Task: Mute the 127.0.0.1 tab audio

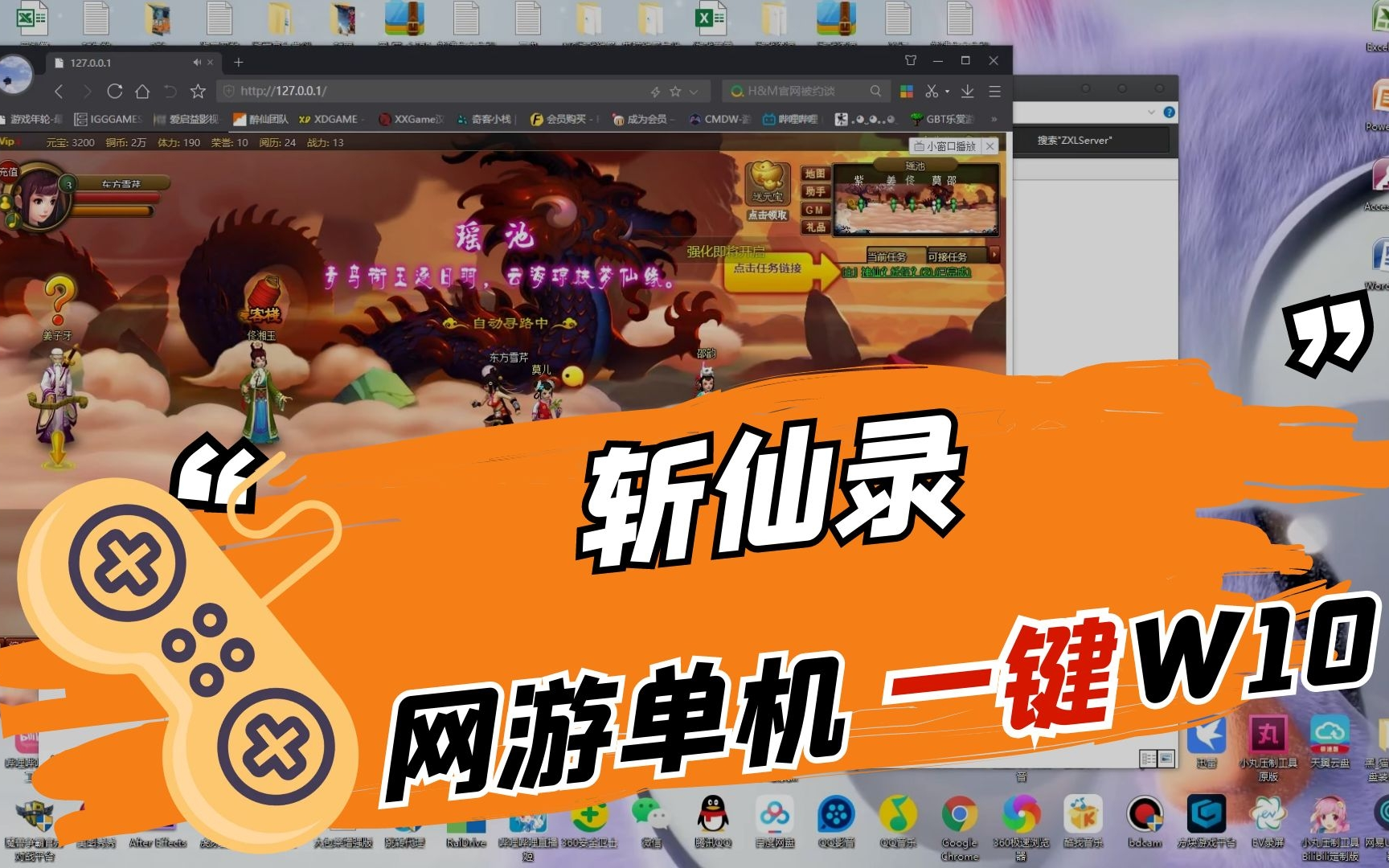Action: [197, 62]
